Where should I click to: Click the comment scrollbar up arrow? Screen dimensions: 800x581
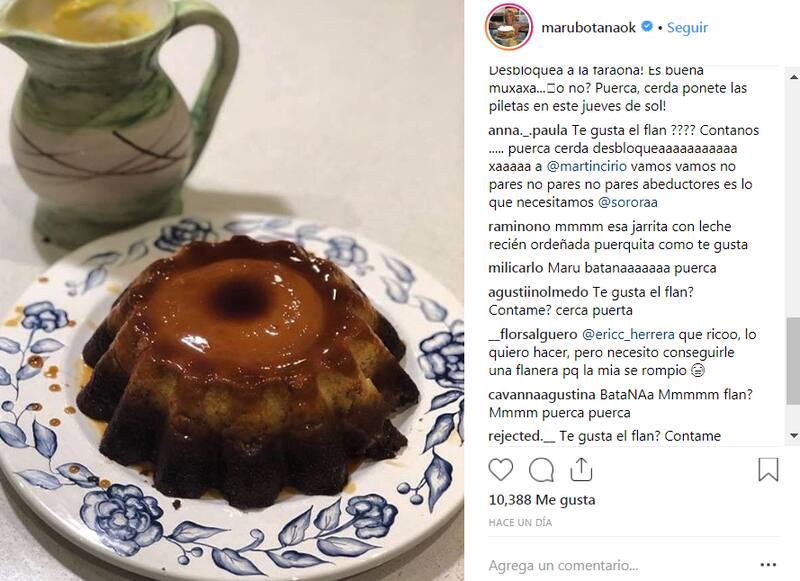(793, 77)
